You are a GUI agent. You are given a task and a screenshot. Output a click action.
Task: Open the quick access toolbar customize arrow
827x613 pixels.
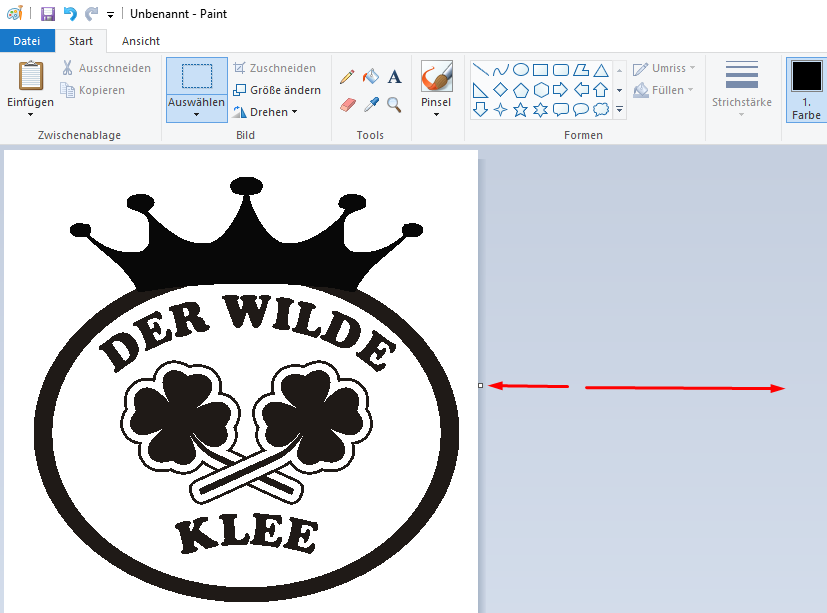[110, 15]
